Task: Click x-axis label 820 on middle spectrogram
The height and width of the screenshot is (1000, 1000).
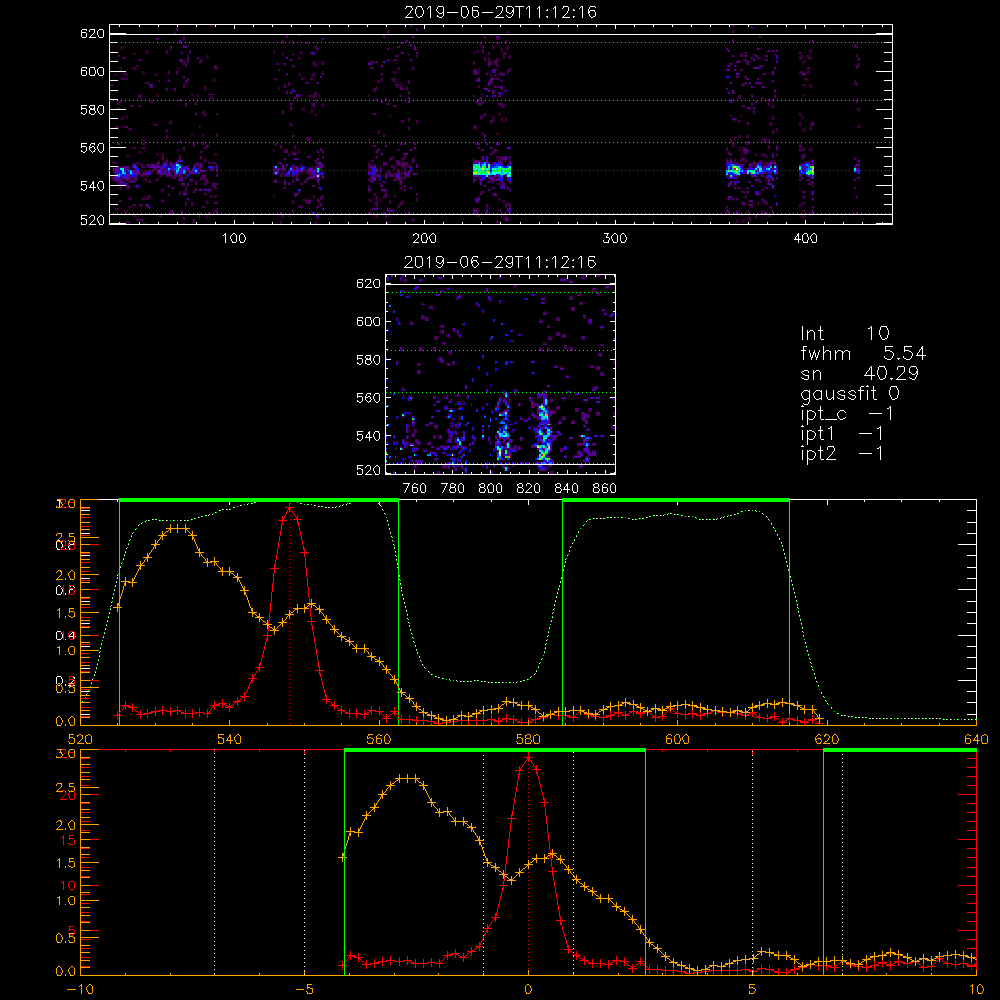Action: [528, 489]
